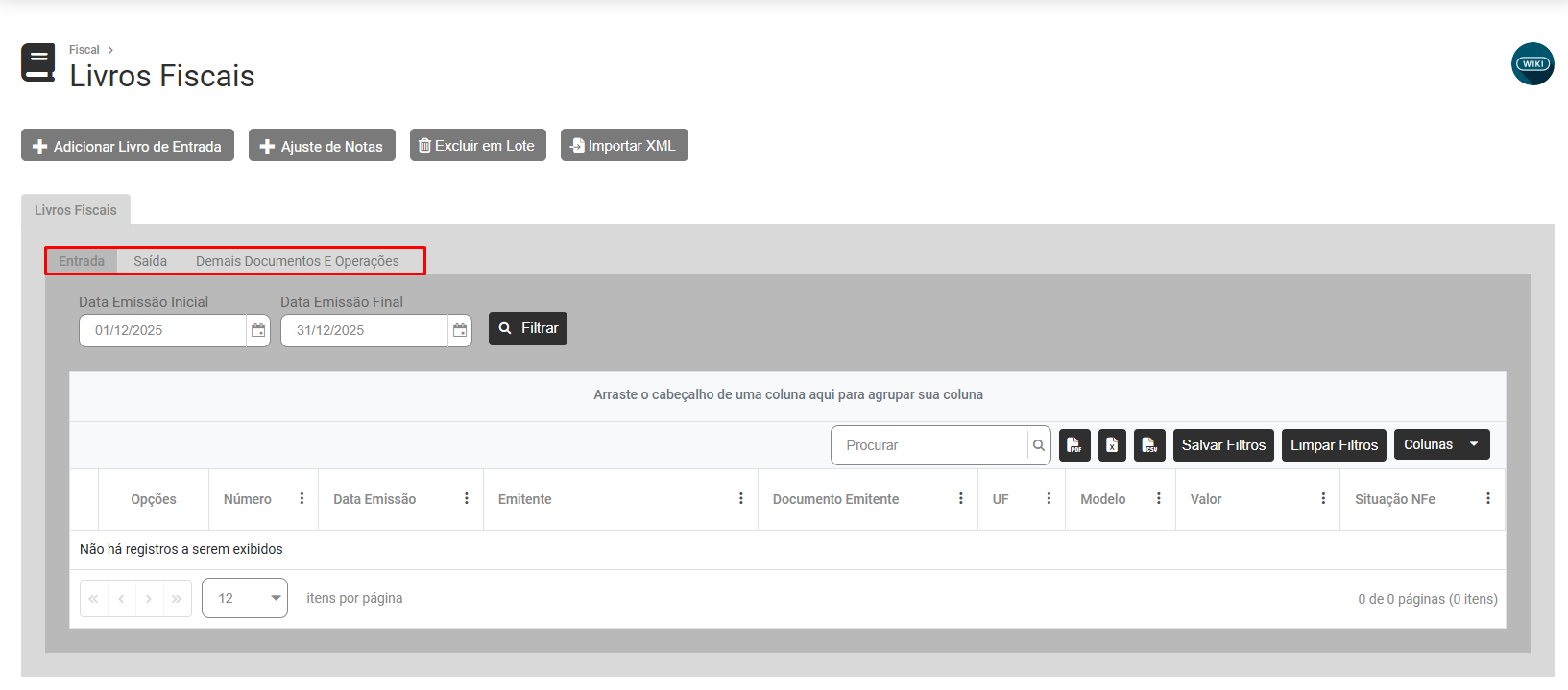Click the magnifier icon in Procurar box
Image resolution: width=1568 pixels, height=690 pixels.
[1038, 445]
